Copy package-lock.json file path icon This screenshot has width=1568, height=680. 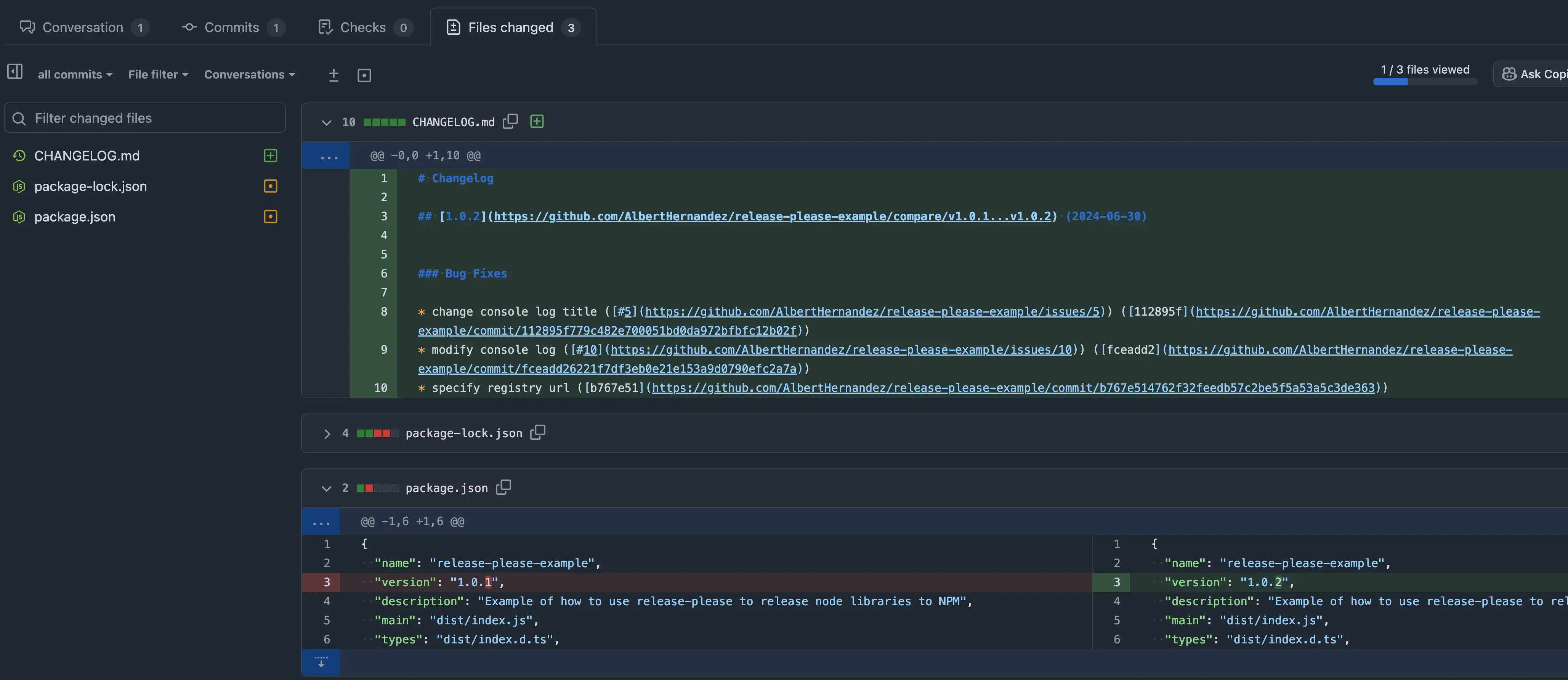click(x=537, y=433)
